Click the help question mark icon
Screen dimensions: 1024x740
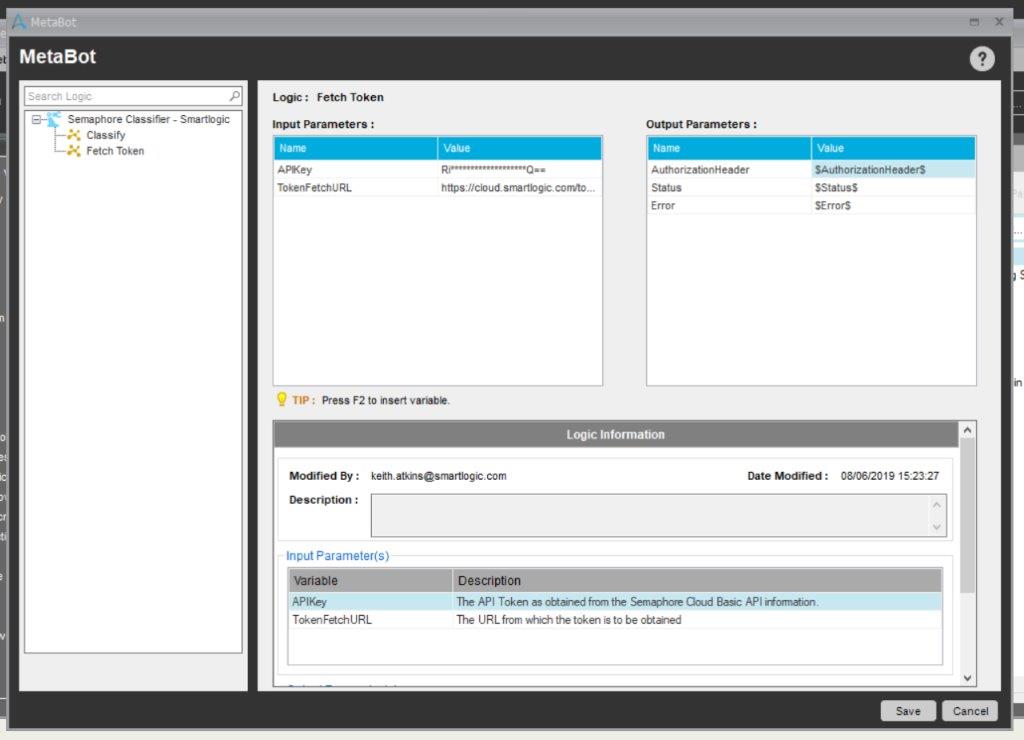tap(982, 59)
